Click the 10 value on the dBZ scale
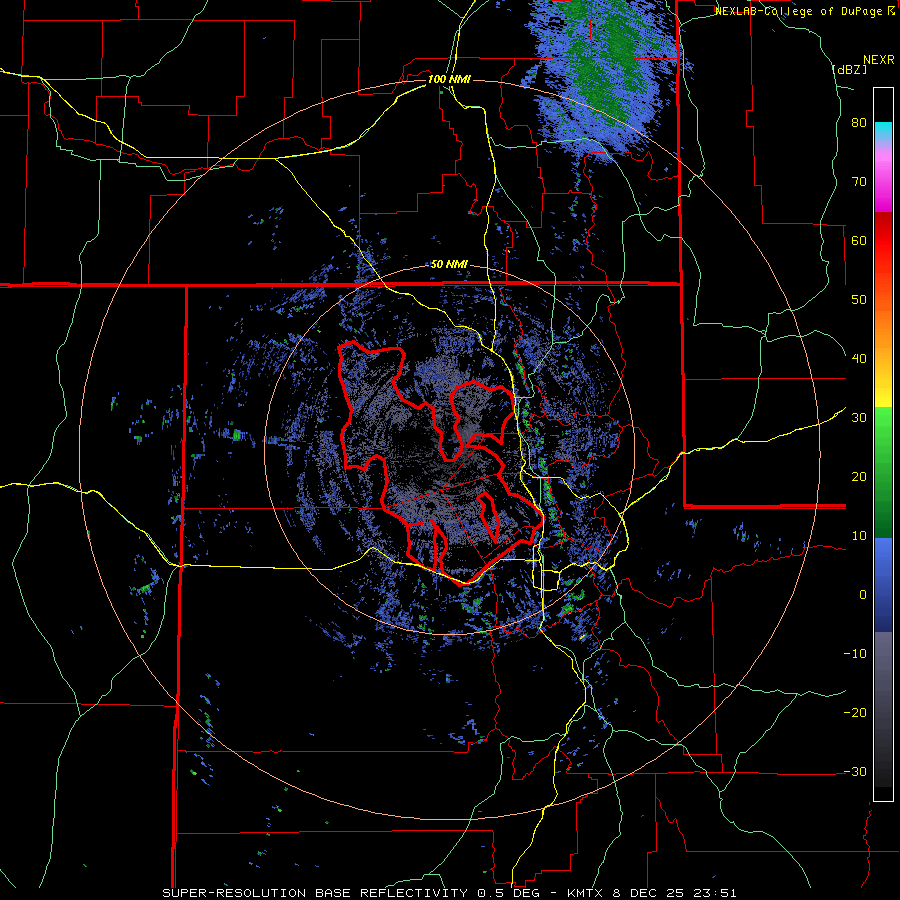 click(x=859, y=536)
